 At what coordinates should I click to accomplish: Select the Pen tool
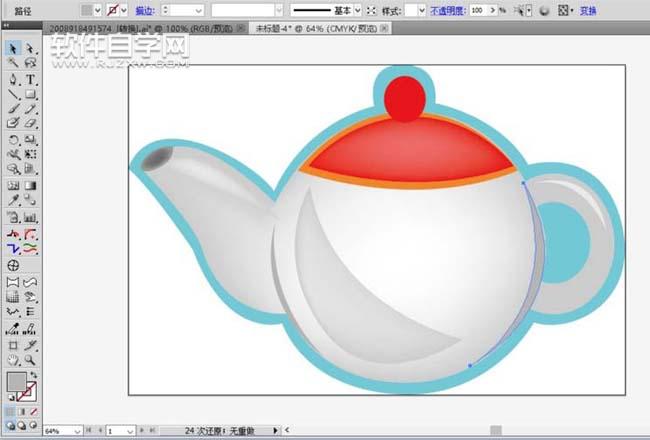13,78
